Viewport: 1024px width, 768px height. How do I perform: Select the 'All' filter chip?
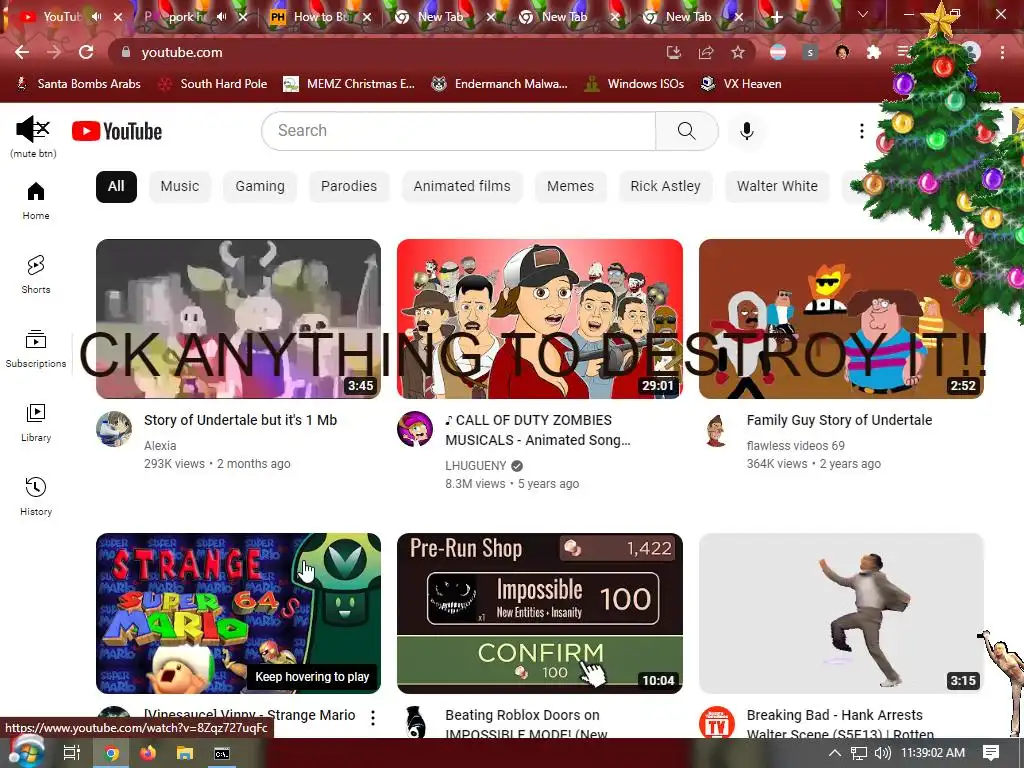point(116,186)
